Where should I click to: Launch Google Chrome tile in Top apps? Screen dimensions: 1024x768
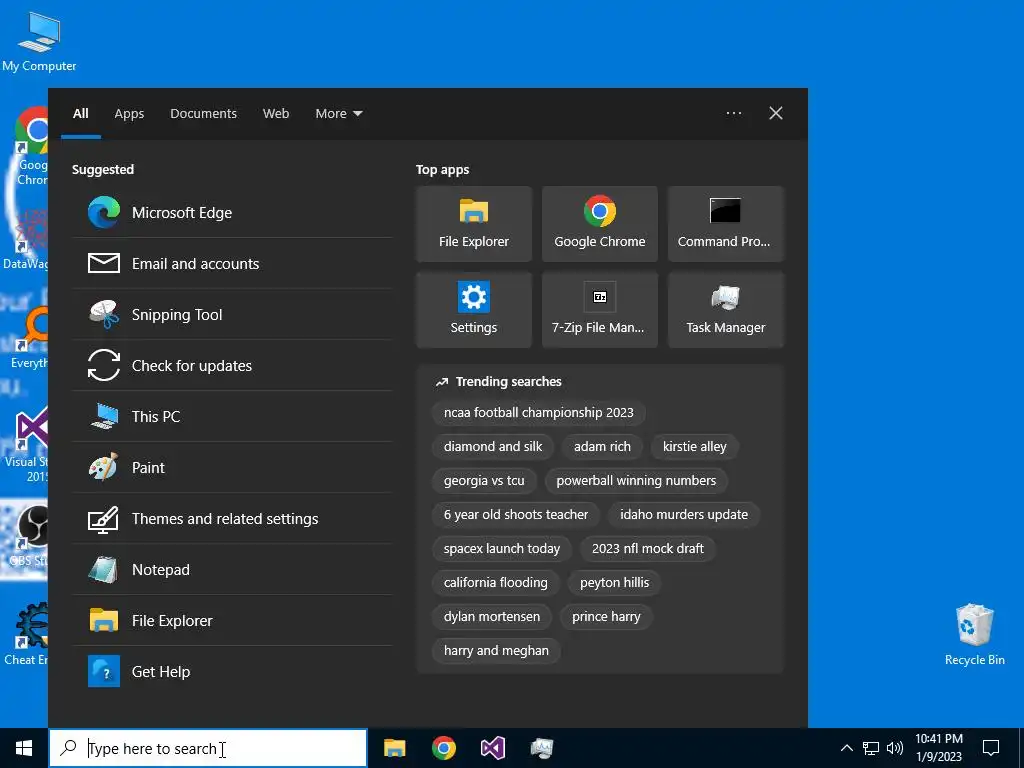pos(600,224)
